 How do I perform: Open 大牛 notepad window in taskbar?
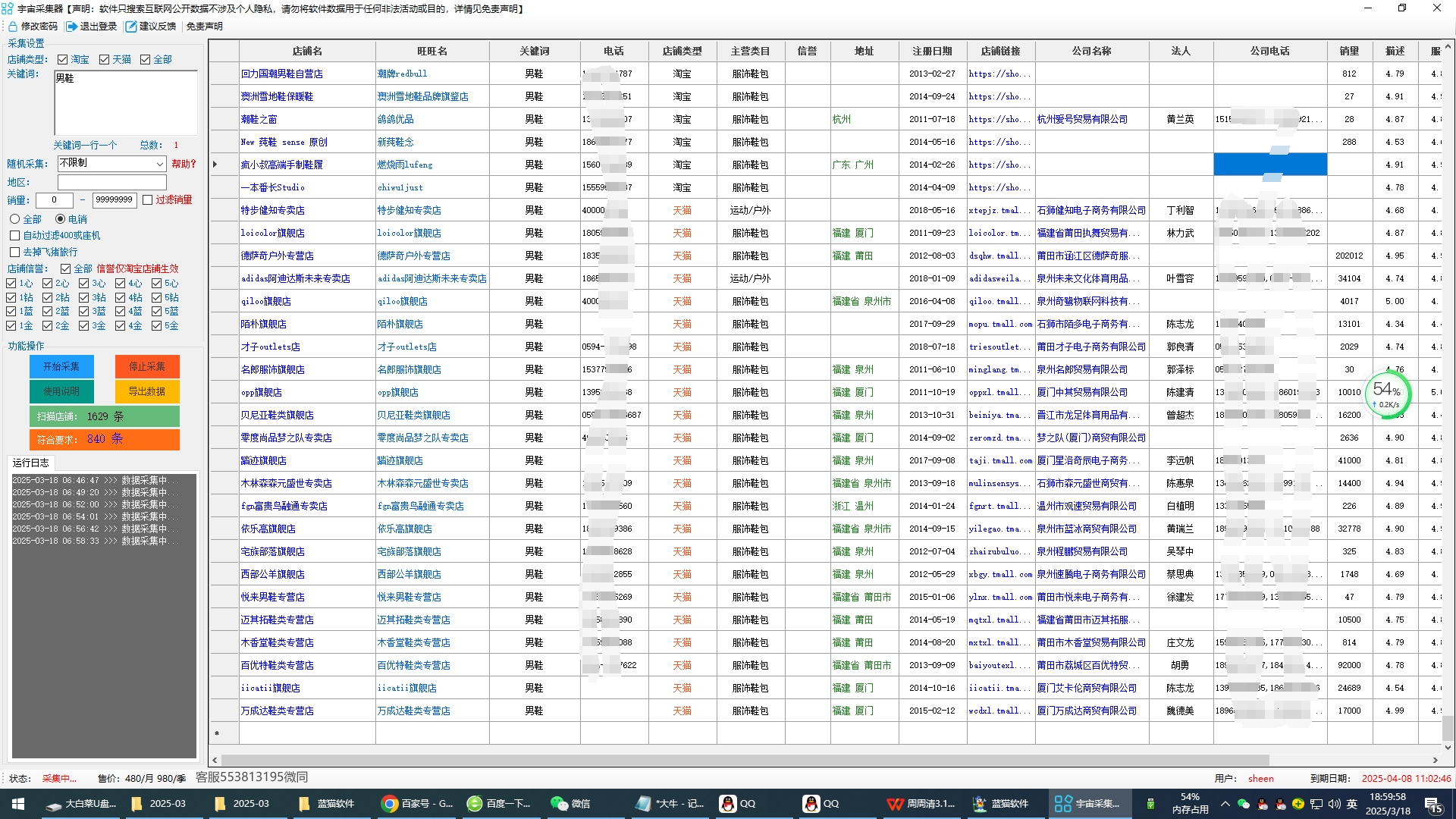click(x=671, y=804)
